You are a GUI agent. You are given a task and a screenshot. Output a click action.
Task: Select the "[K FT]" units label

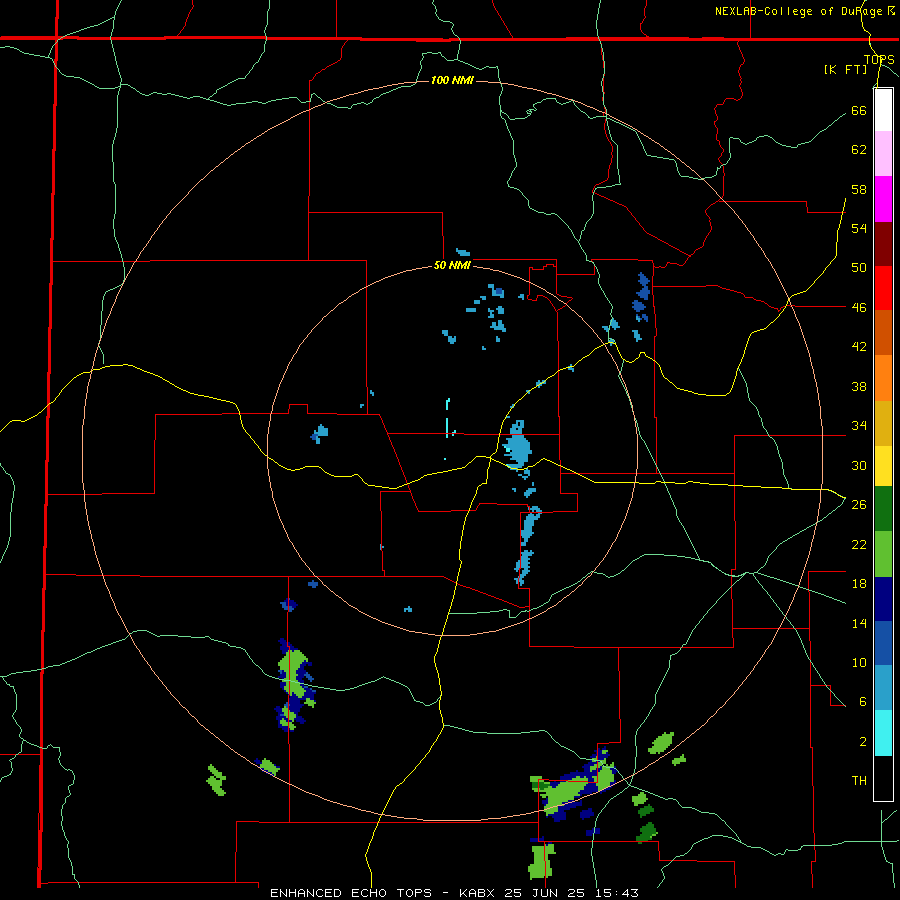click(845, 69)
